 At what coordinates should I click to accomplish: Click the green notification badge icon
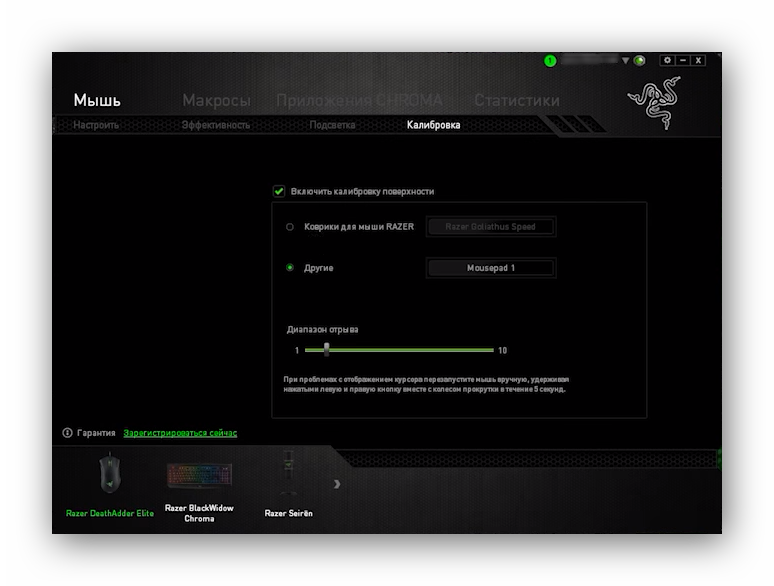550,61
